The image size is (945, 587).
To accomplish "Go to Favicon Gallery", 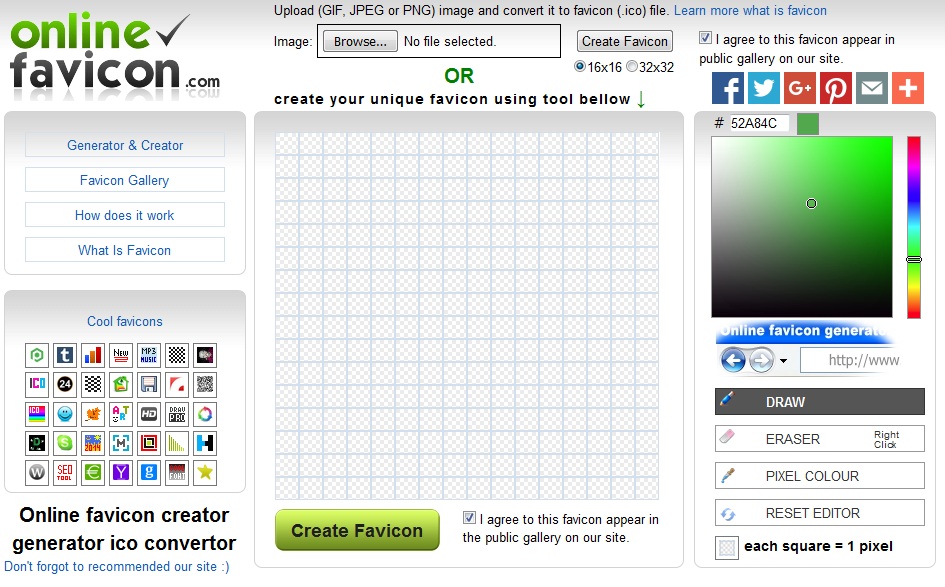I will (x=125, y=180).
